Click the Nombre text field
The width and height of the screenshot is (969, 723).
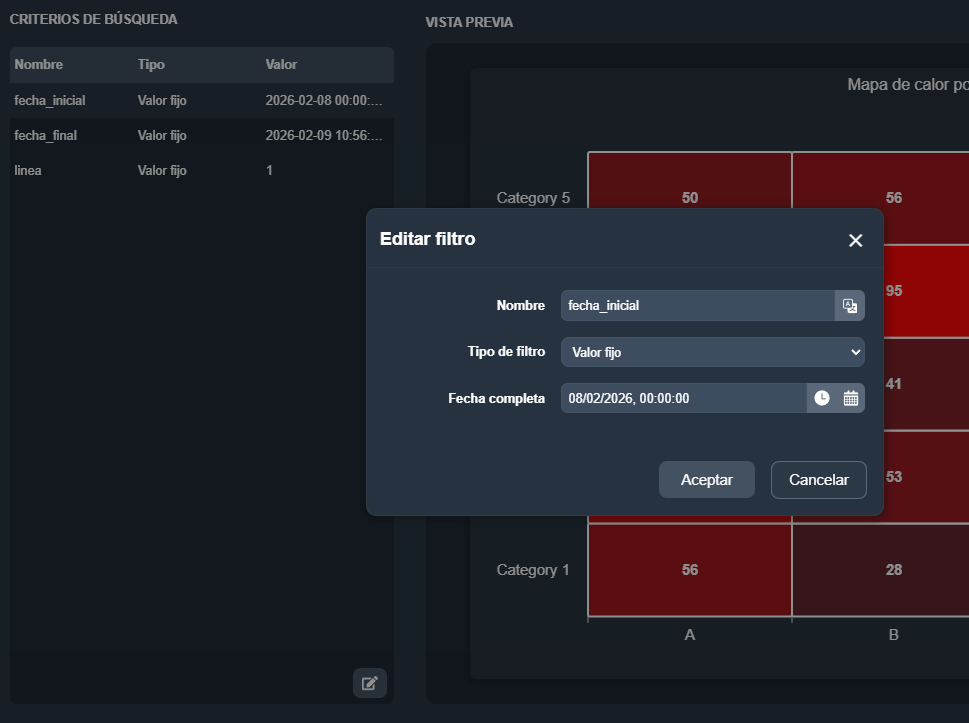click(697, 306)
